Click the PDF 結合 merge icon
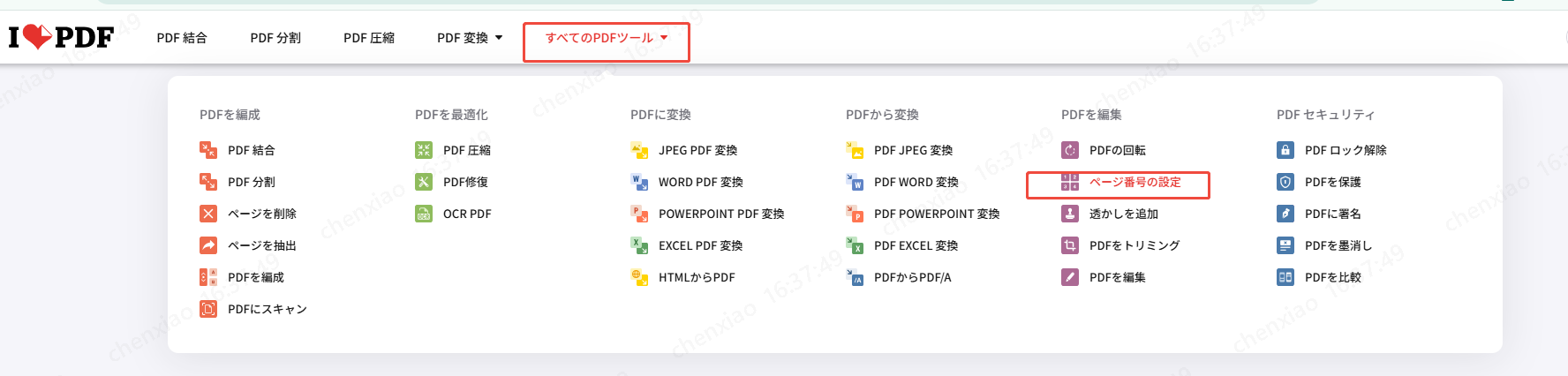This screenshot has width=1568, height=376. (208, 150)
